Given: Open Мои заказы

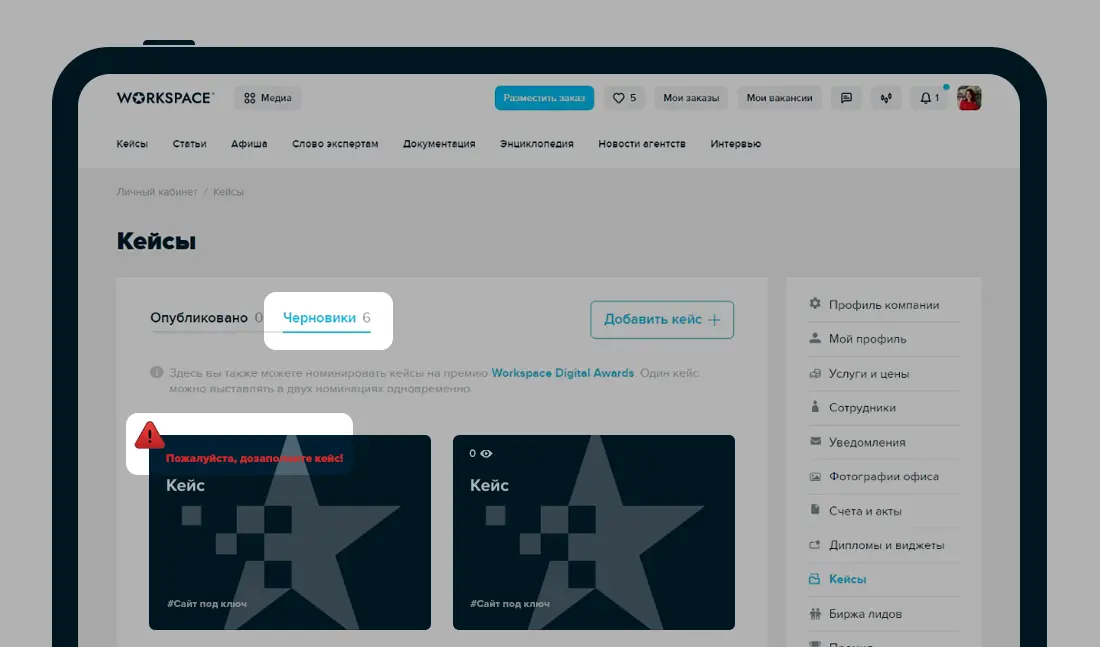Looking at the screenshot, I should 691,98.
